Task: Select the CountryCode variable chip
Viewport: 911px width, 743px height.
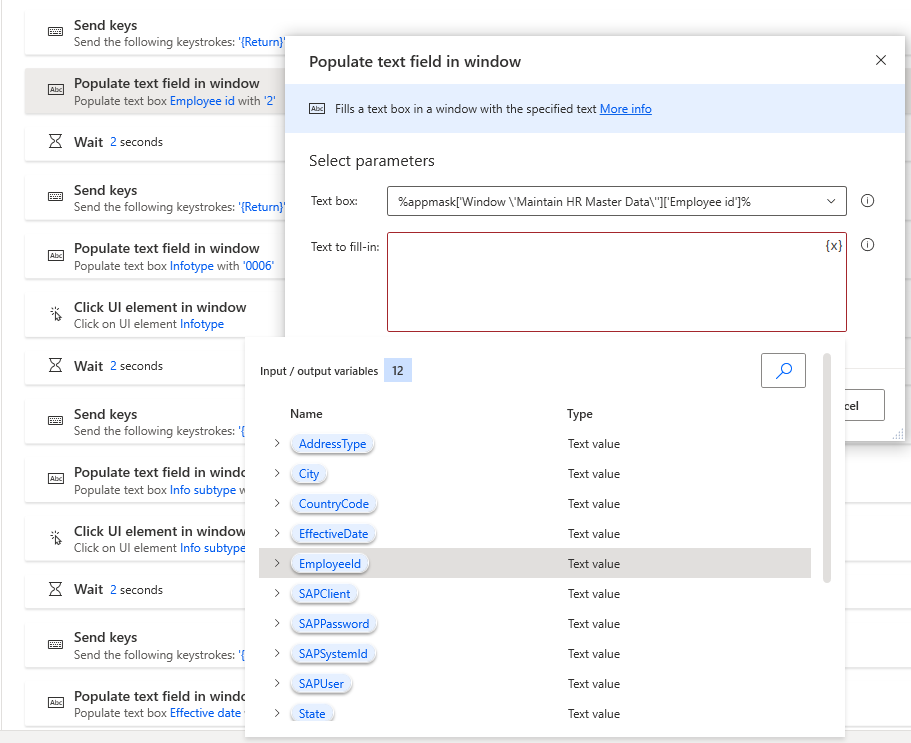Action: tap(333, 504)
